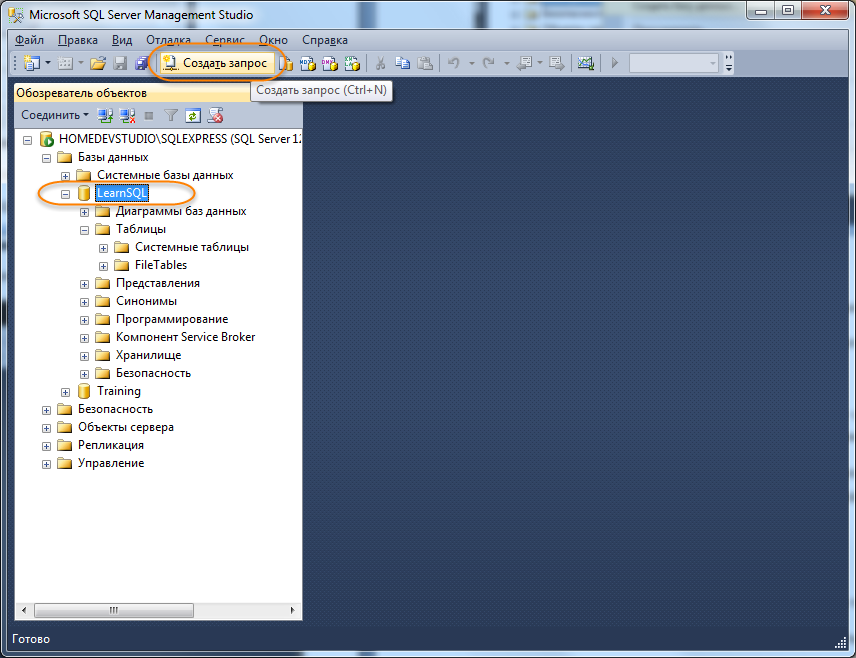This screenshot has width=856, height=658.
Task: Click the Redo arrow icon
Action: [x=489, y=63]
